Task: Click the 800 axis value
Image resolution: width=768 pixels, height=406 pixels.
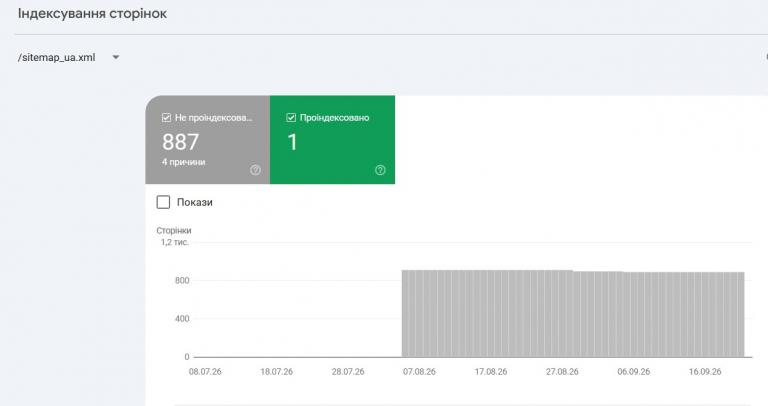Action: [182, 281]
